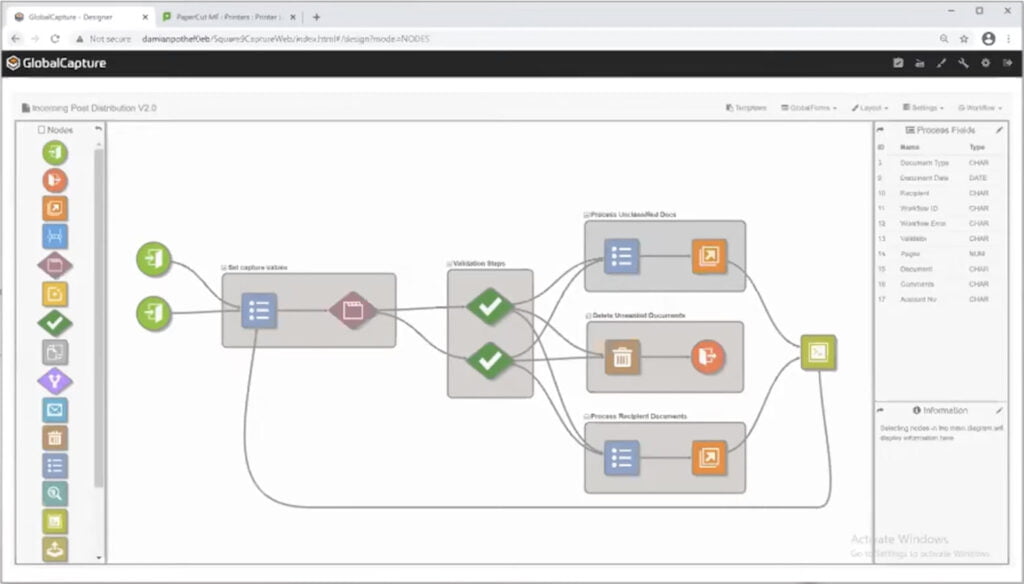Click the pencil icon in Information panel header
The image size is (1024, 584).
click(999, 410)
